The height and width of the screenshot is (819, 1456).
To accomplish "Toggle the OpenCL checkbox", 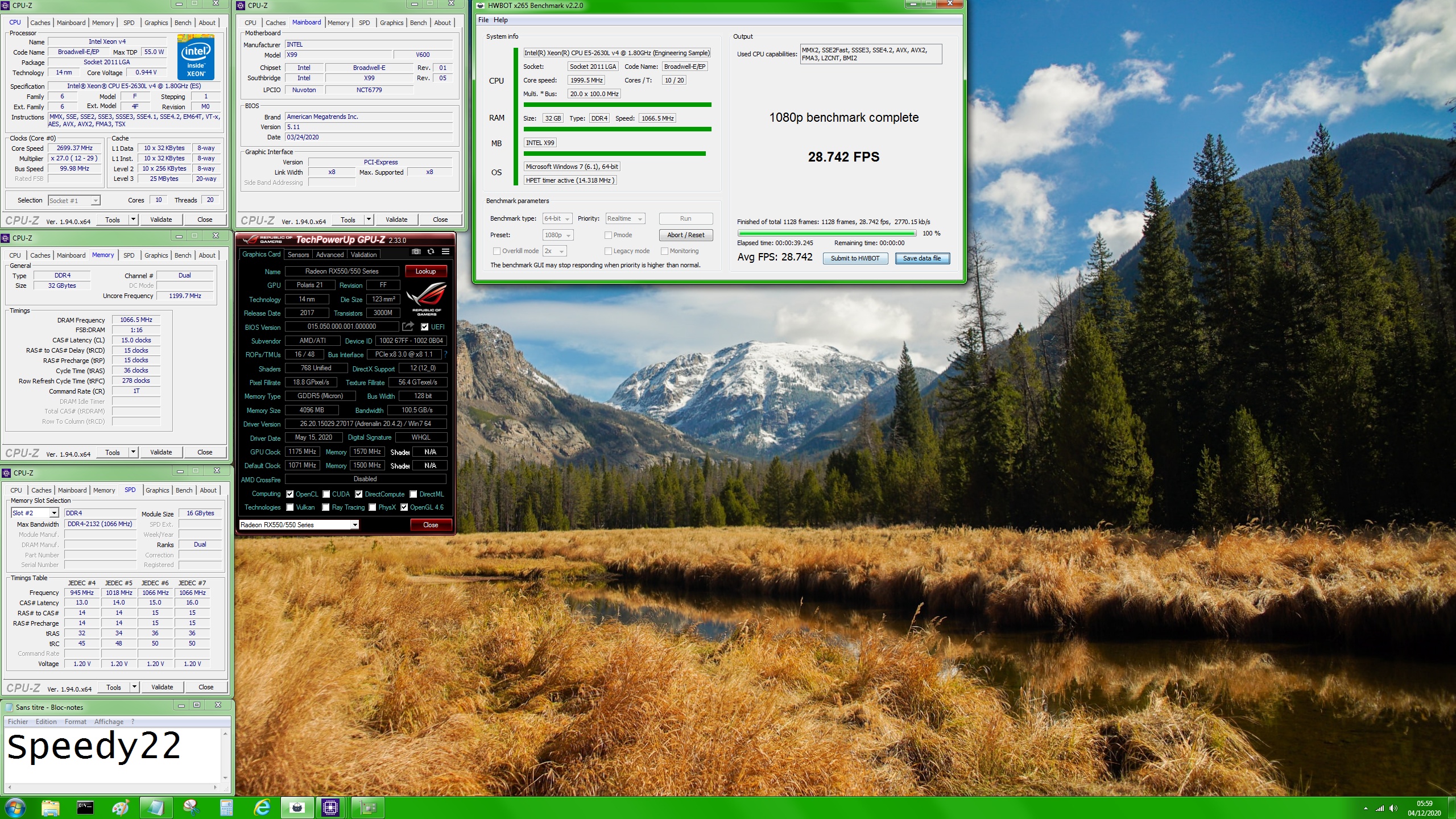I will coord(290,494).
